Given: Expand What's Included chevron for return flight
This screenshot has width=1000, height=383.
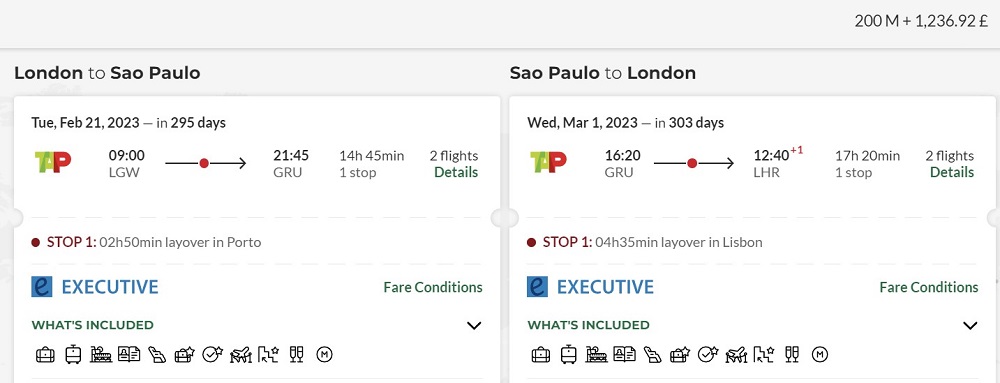Looking at the screenshot, I should tap(970, 326).
